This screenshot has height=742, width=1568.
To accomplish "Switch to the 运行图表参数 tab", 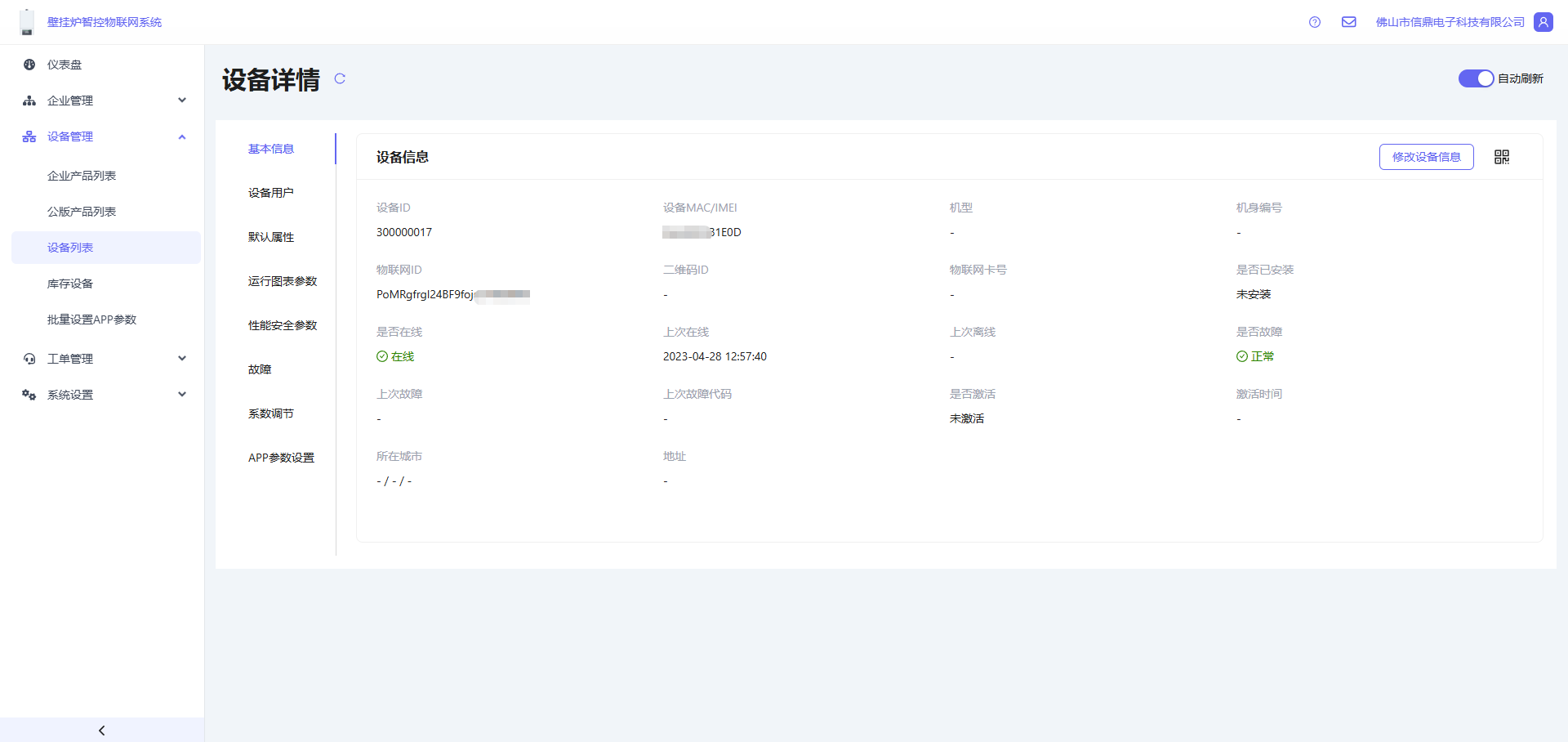I will click(283, 281).
